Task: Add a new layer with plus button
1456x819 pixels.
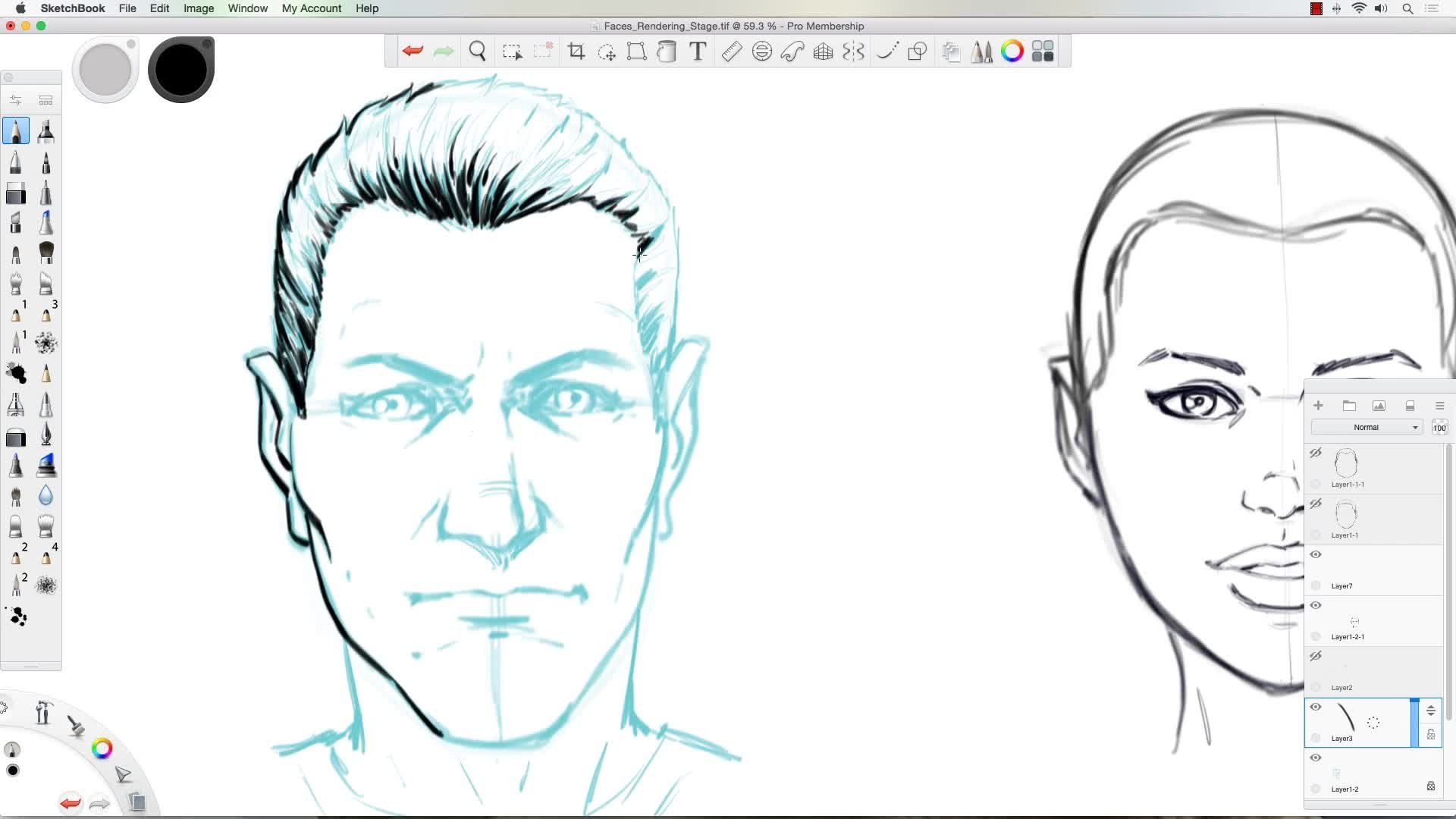Action: (x=1318, y=406)
